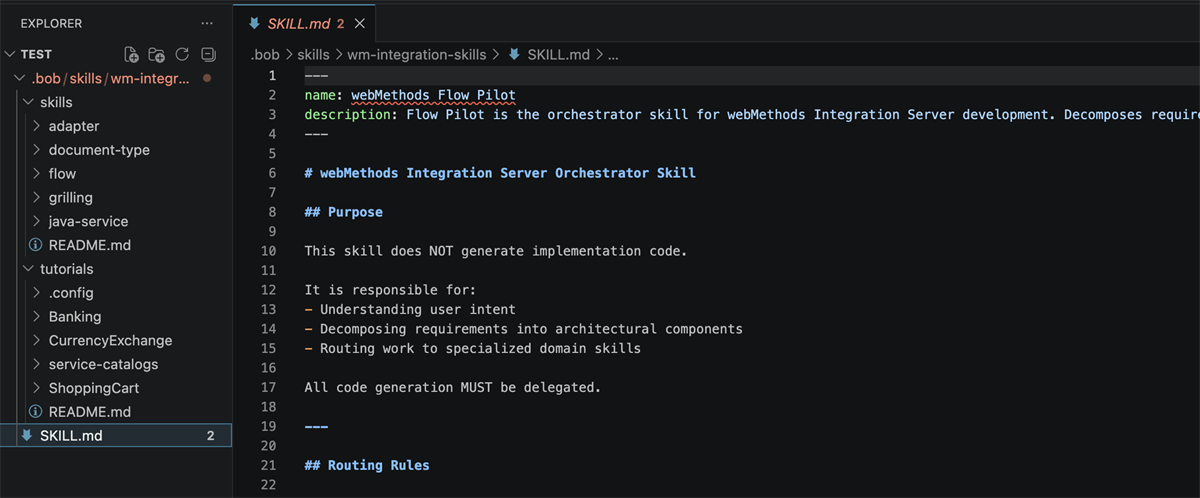Click the underlined 'webMethods Flow Pilot' text
This screenshot has height=498, width=1200.
click(x=433, y=95)
